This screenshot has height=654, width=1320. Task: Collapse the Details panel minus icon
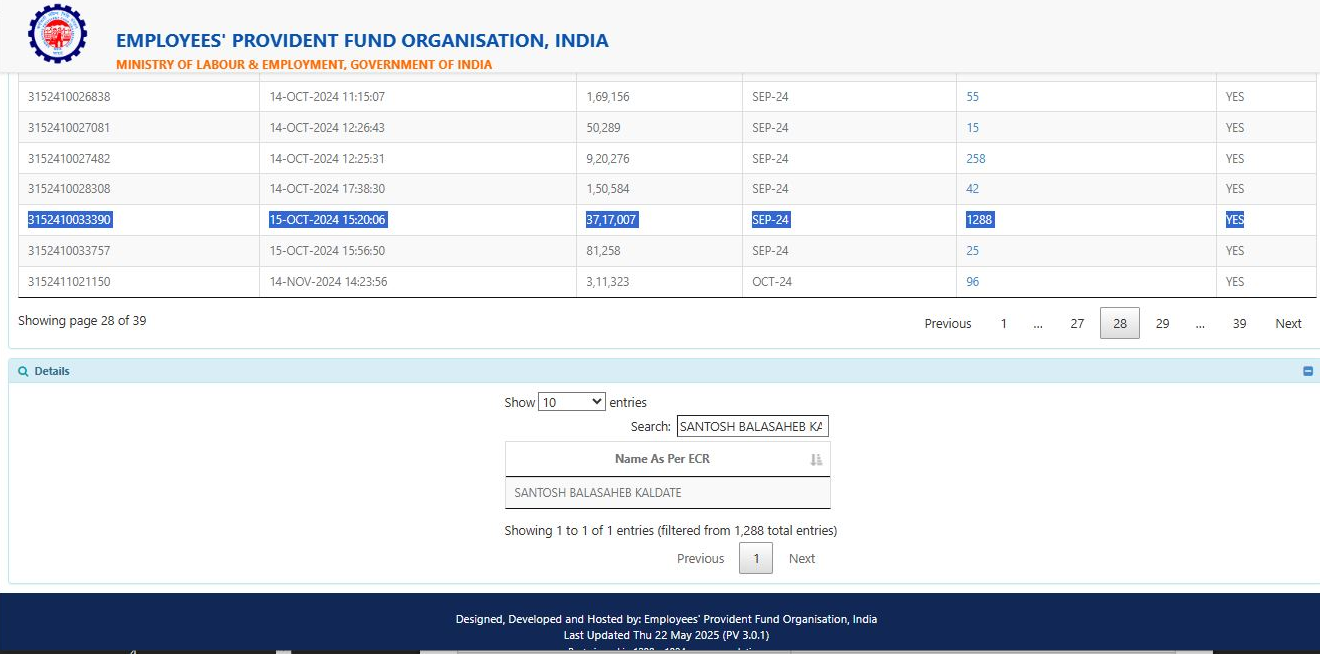[1308, 371]
